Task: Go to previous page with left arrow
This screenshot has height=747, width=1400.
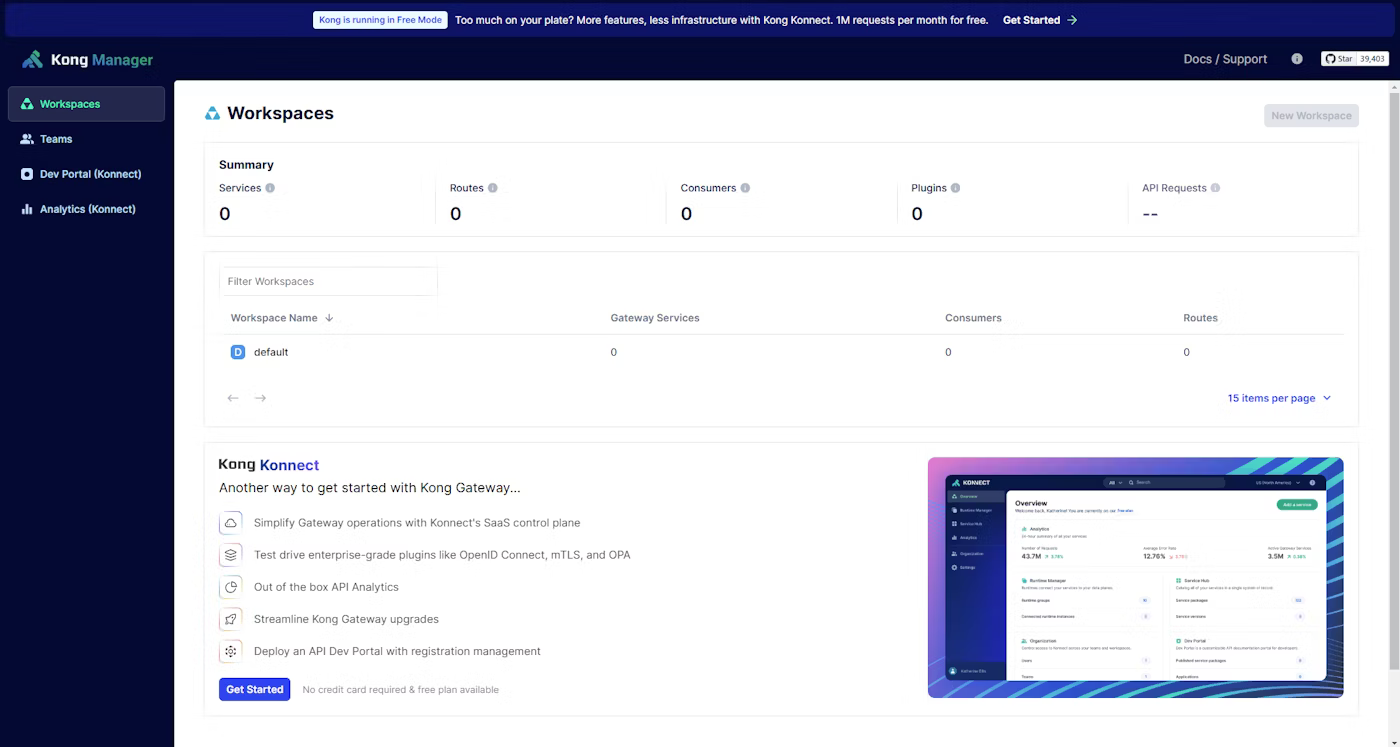Action: click(233, 398)
